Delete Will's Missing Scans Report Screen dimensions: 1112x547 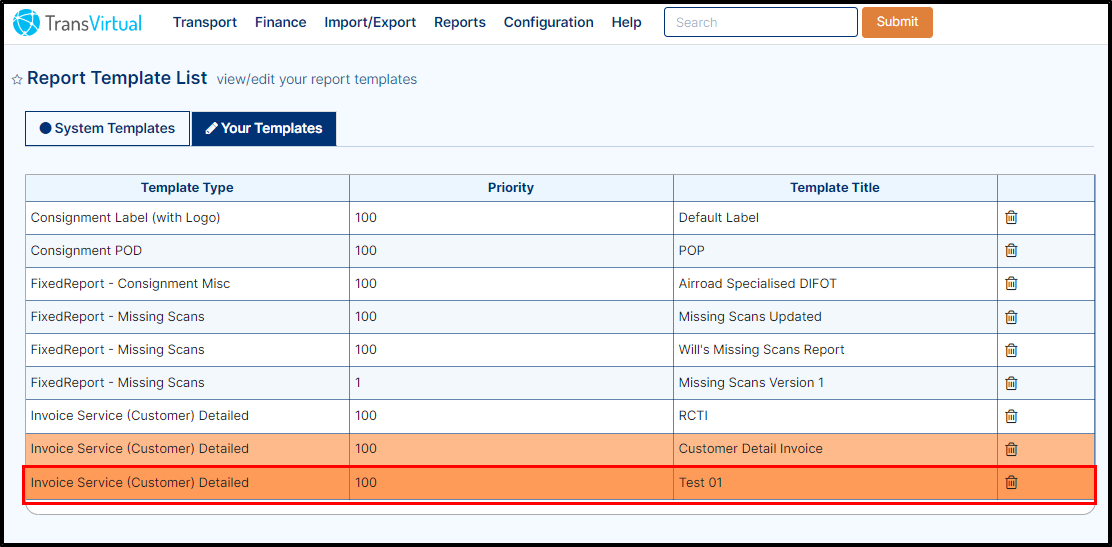(x=1011, y=349)
